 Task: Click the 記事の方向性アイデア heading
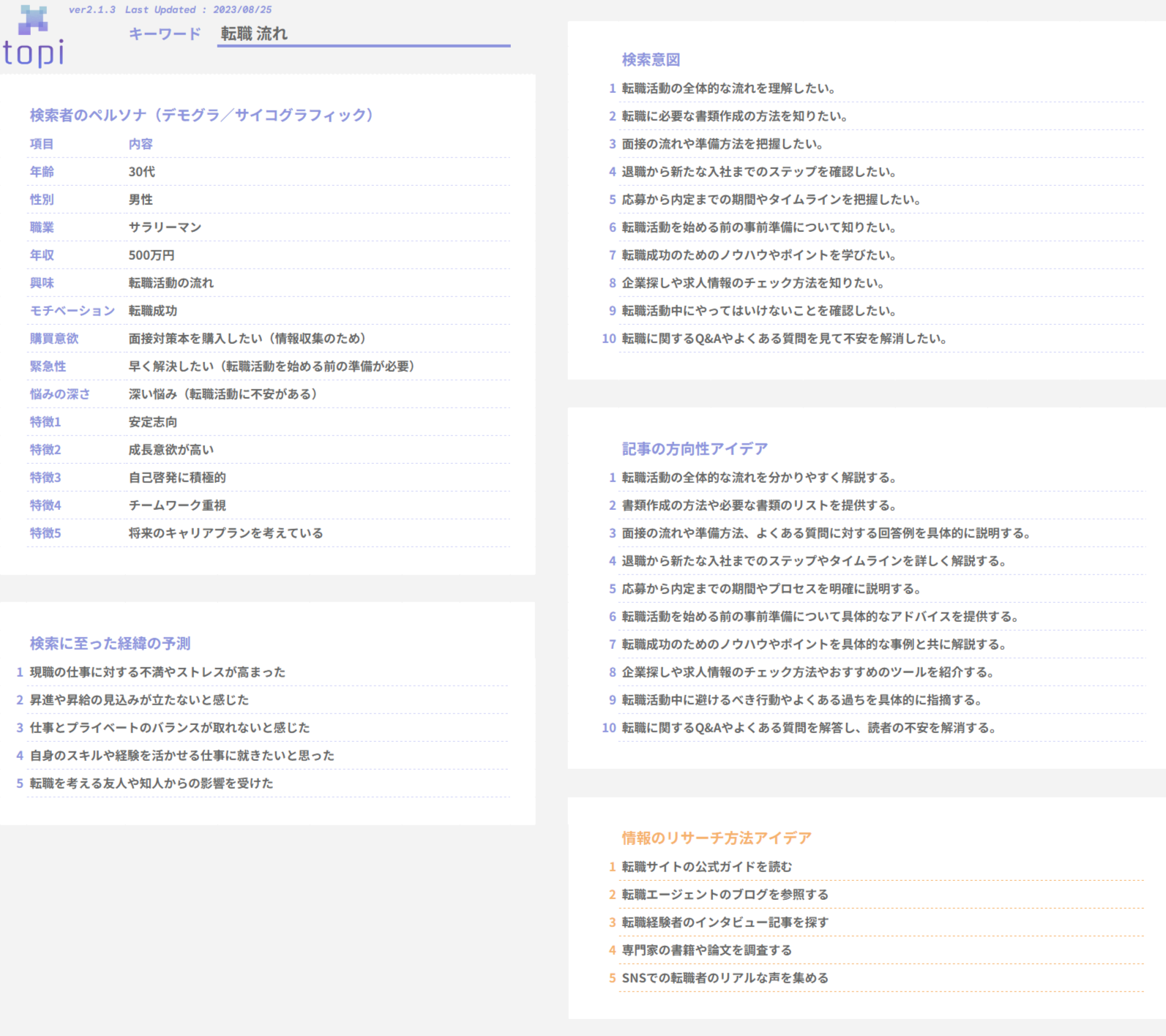pyautogui.click(x=695, y=448)
